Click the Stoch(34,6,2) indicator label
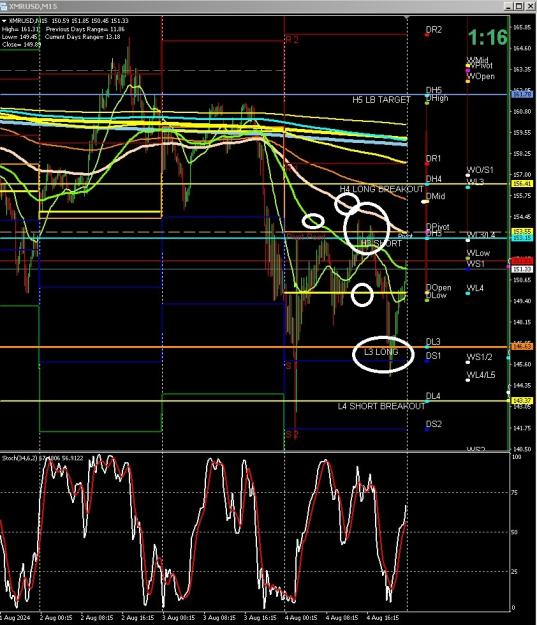 (x=42, y=458)
